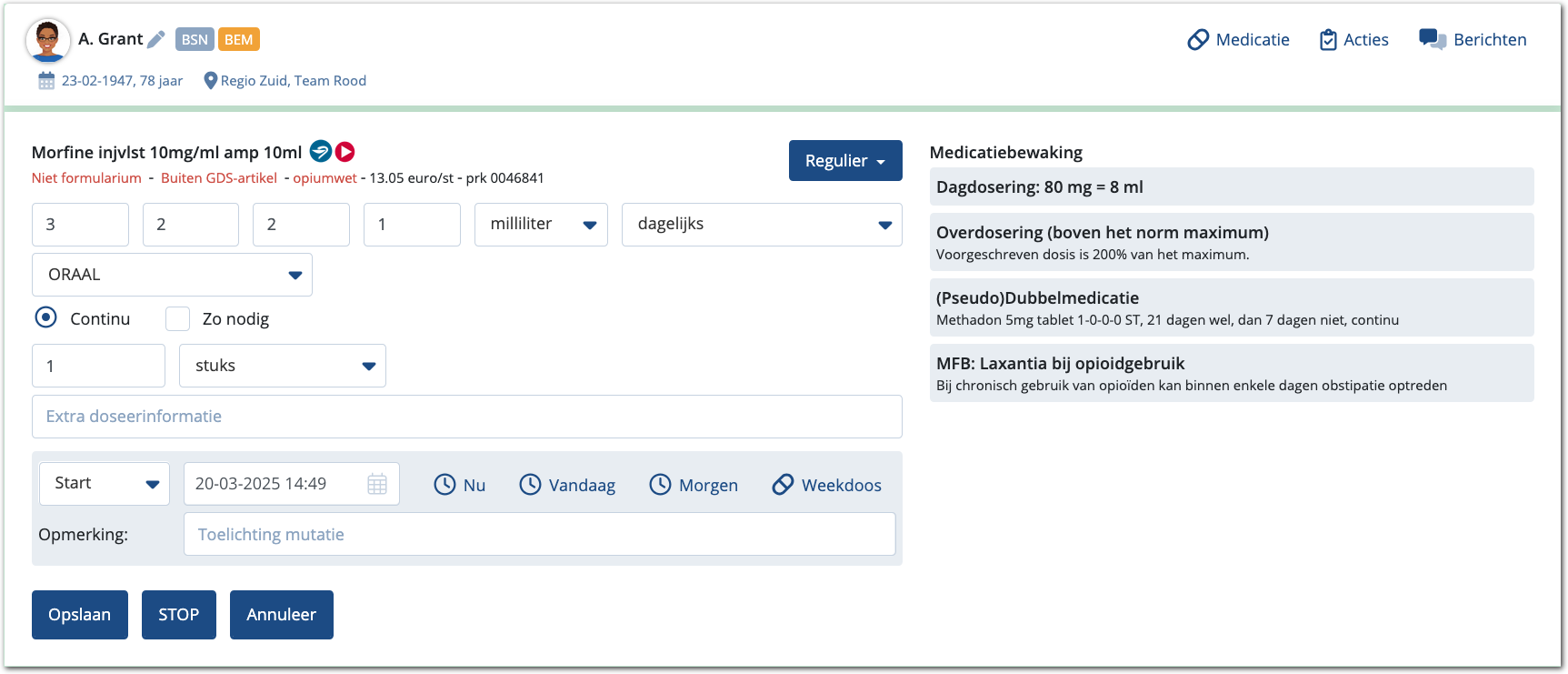This screenshot has width=1568, height=674.
Task: Expand the Regulier dropdown
Action: 844,161
